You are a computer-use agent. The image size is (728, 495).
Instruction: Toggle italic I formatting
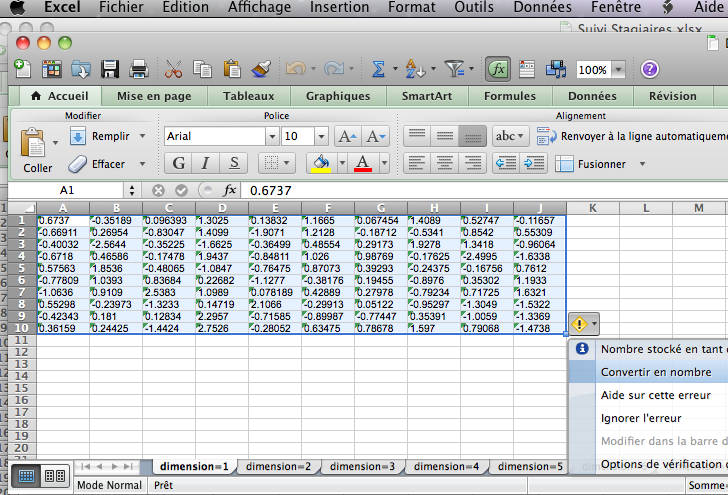(206, 163)
